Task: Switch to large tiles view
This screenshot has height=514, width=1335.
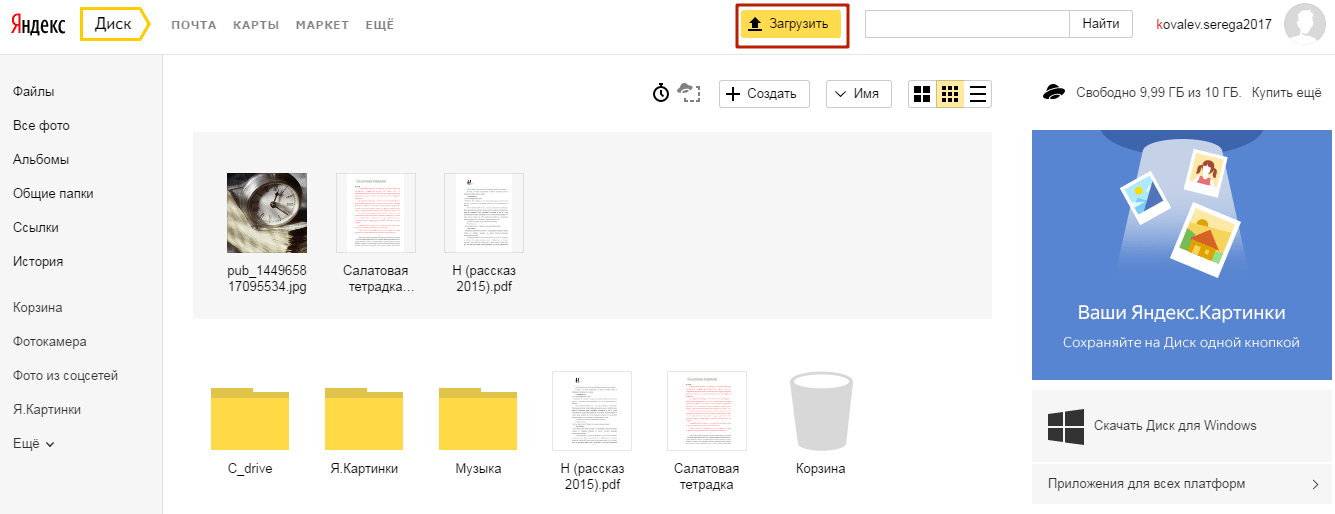Action: 922,94
